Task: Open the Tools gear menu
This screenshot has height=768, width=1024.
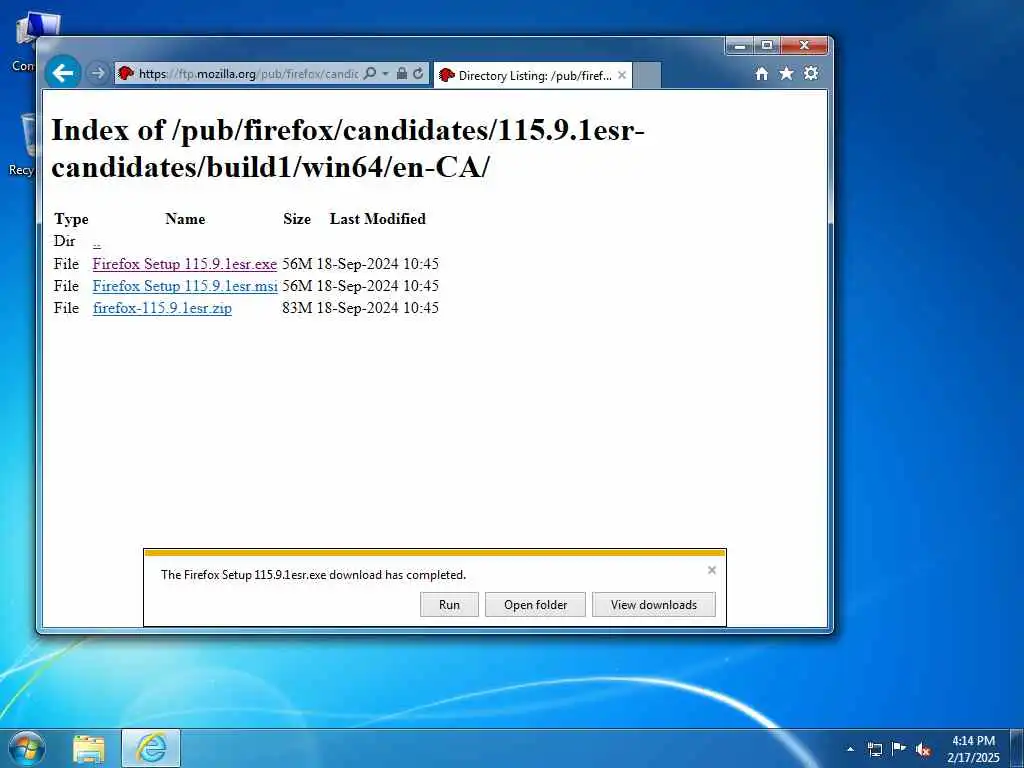Action: (x=810, y=73)
